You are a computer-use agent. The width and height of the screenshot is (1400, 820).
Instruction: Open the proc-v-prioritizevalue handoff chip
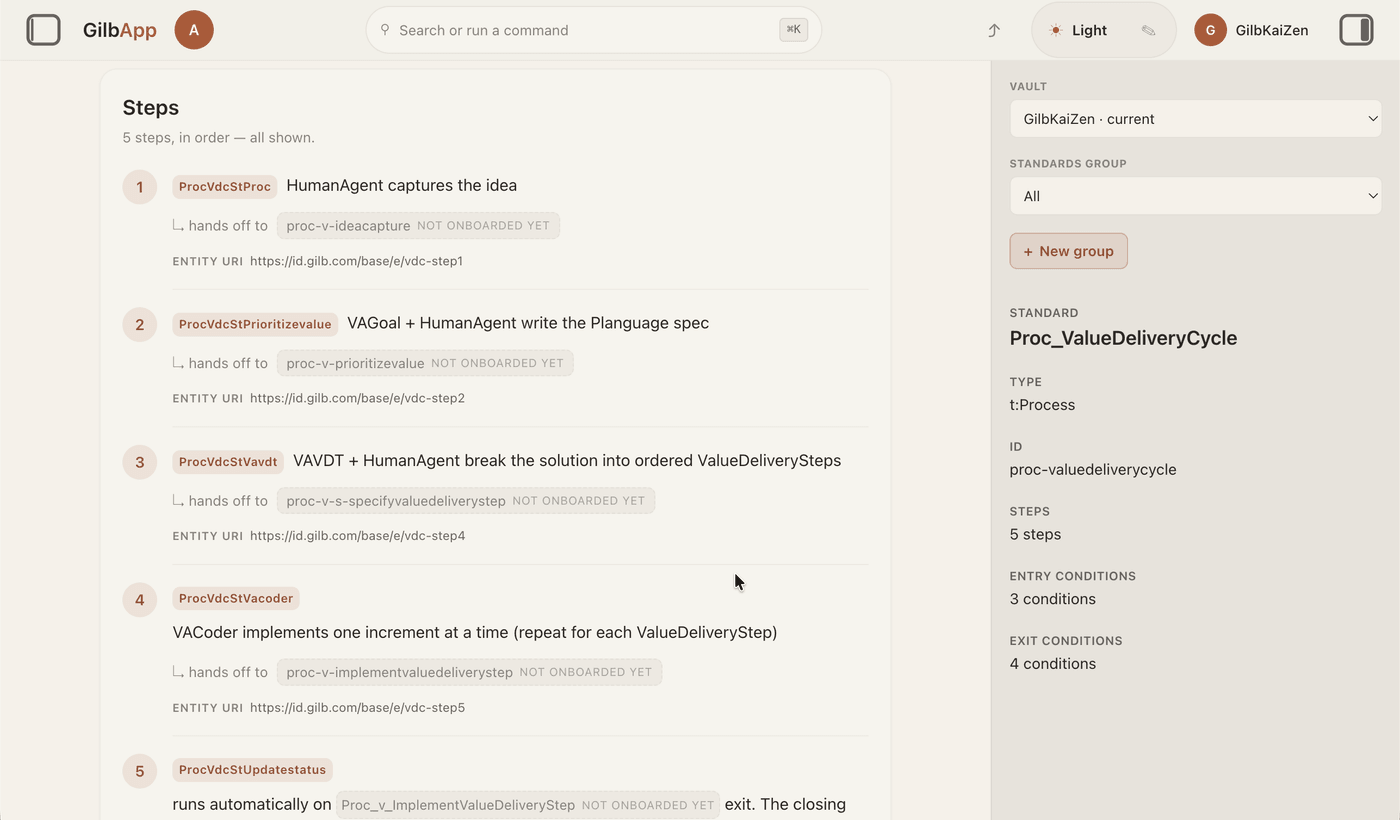425,363
